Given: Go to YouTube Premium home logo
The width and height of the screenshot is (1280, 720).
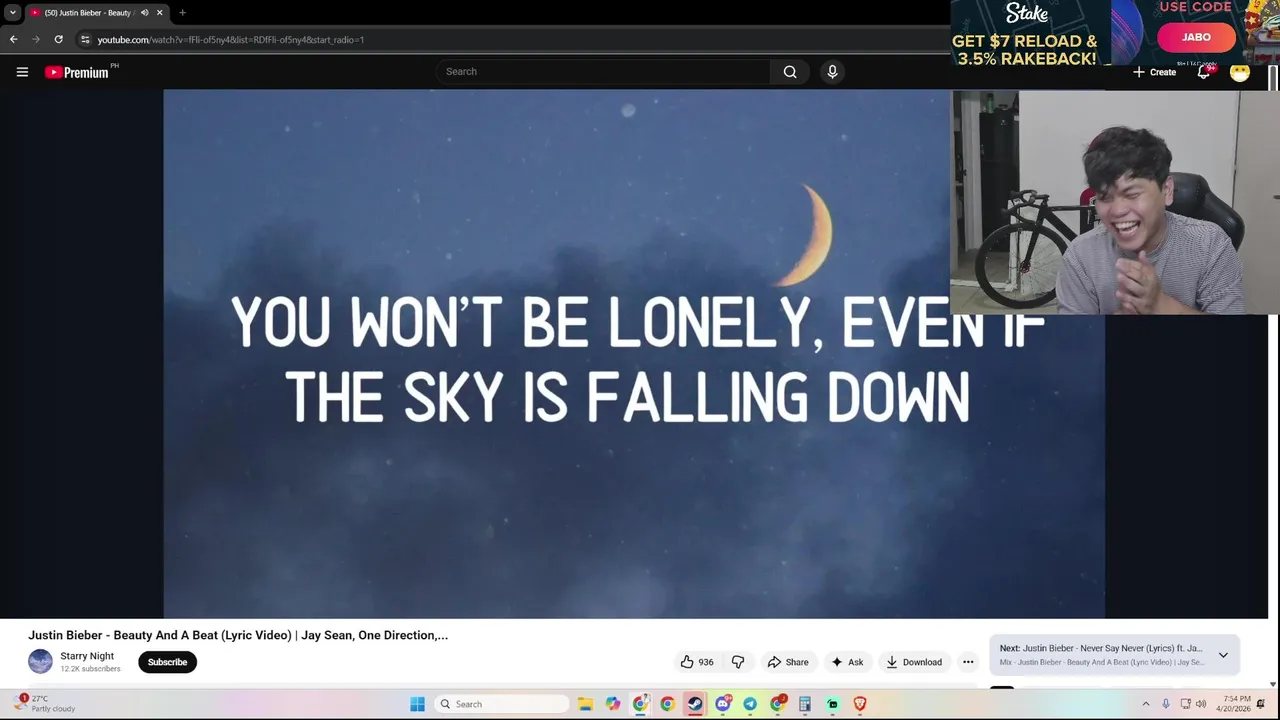Looking at the screenshot, I should click(x=77, y=72).
